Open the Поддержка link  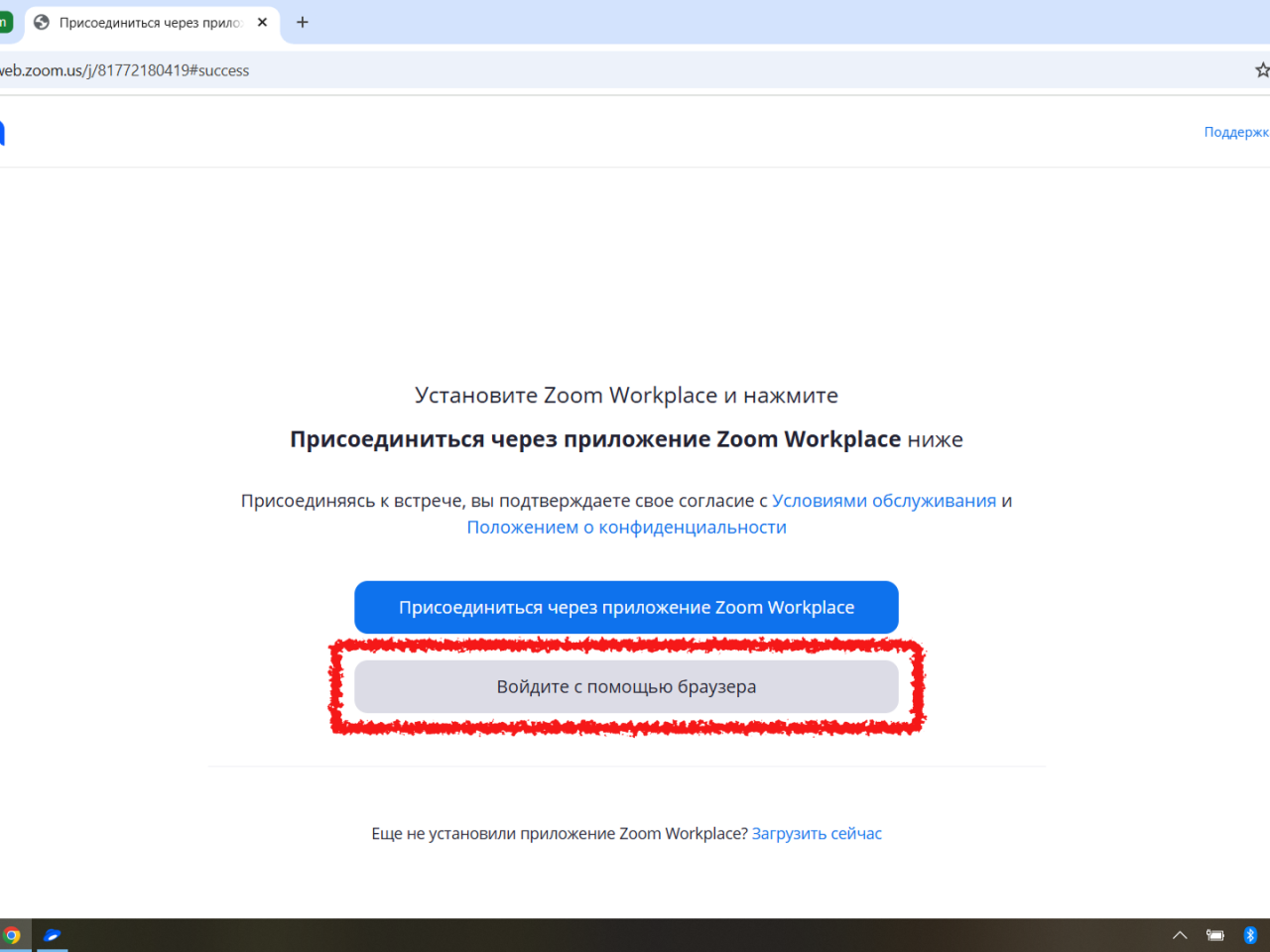(1236, 131)
